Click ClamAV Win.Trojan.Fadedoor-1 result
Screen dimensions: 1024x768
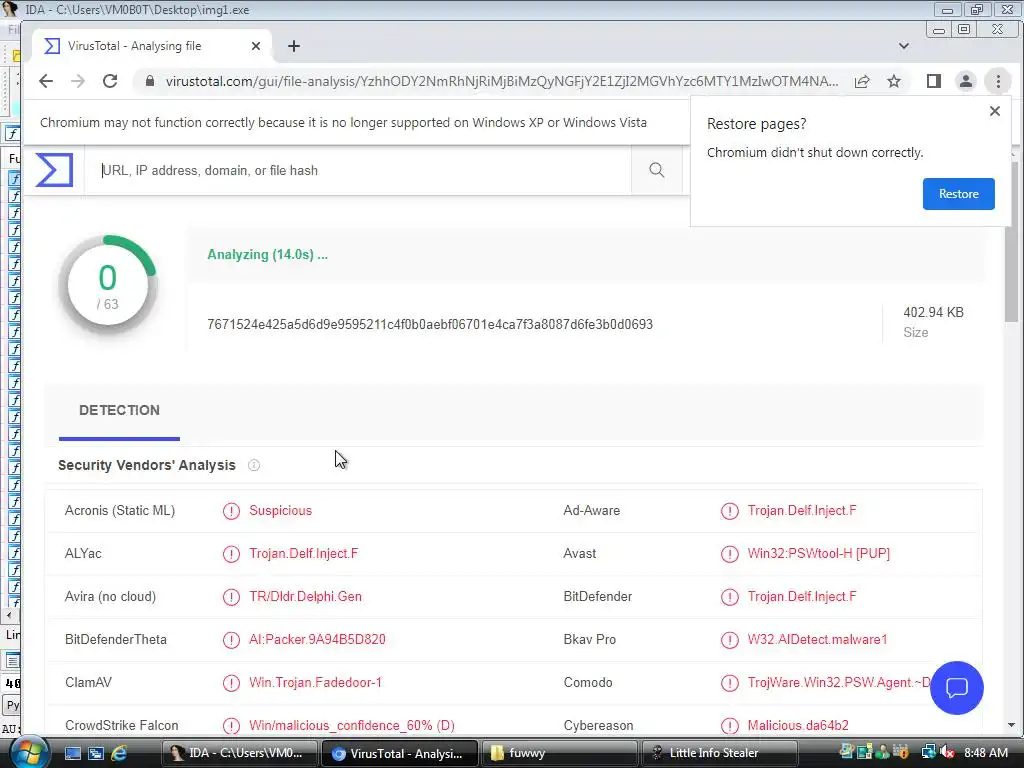click(x=315, y=683)
